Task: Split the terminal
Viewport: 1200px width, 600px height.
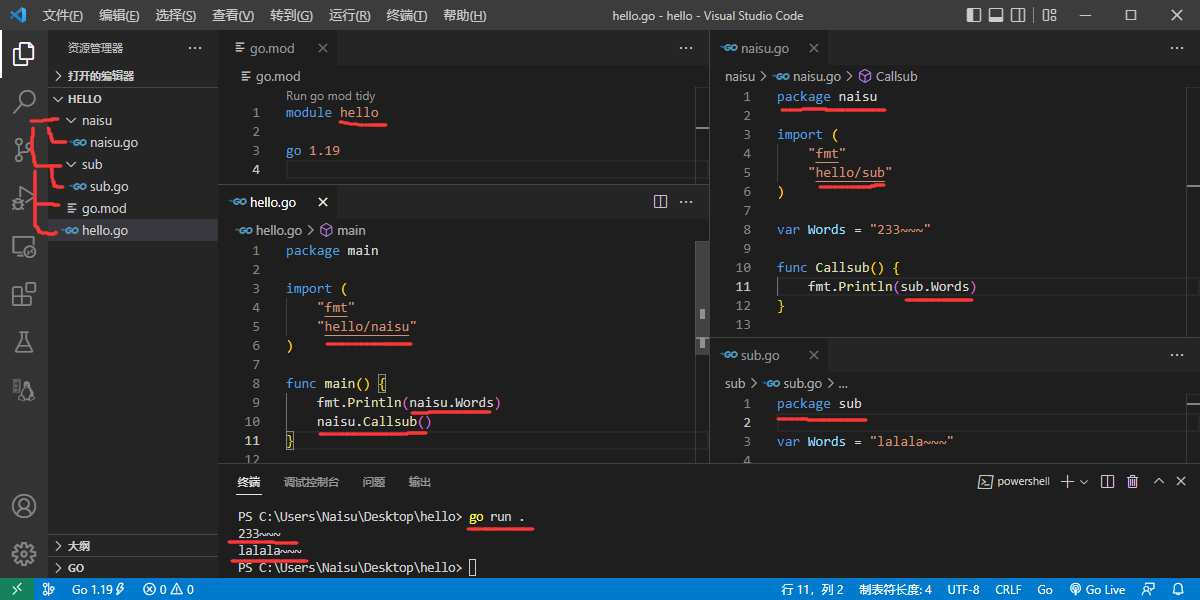Action: (1108, 481)
